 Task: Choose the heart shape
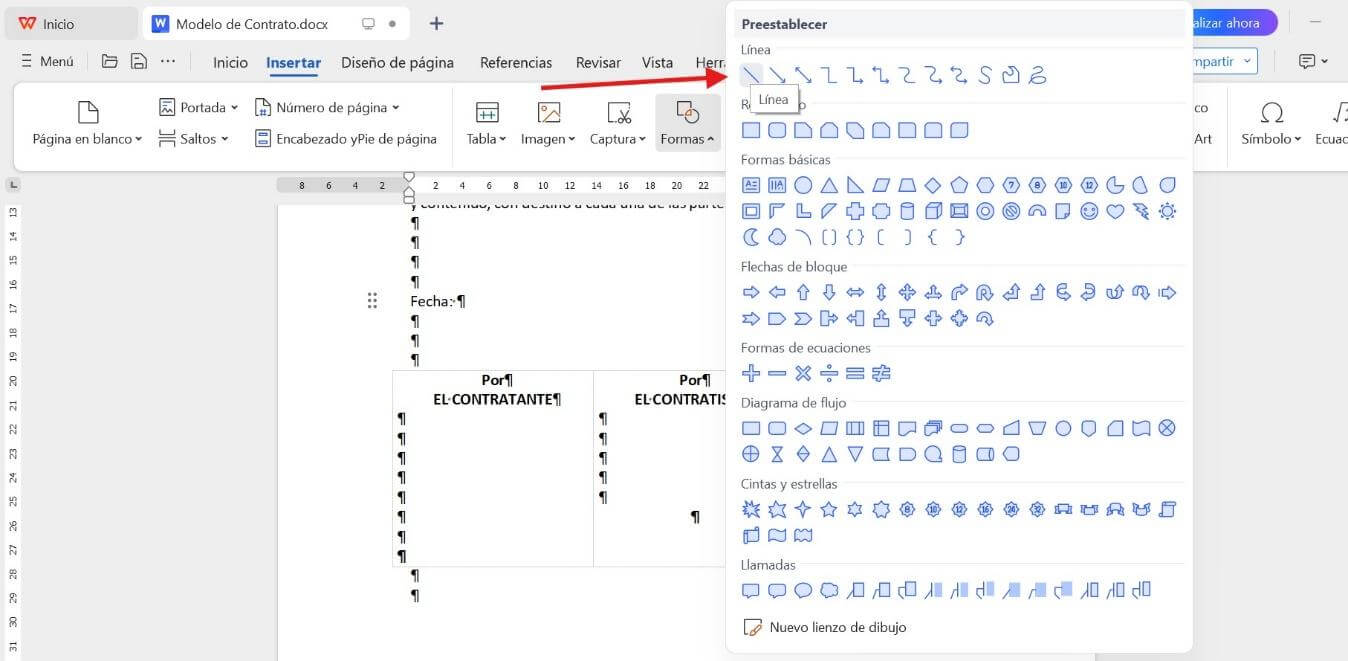coord(1115,211)
